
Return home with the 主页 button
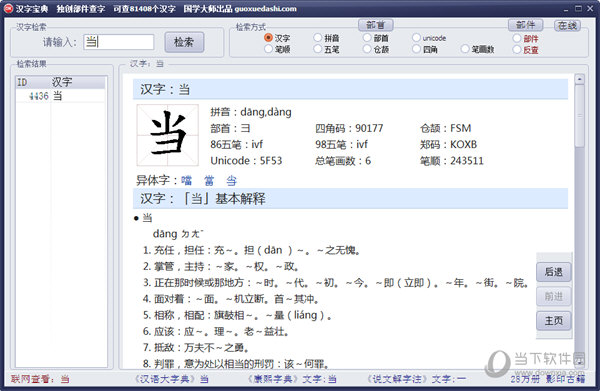[x=554, y=321]
